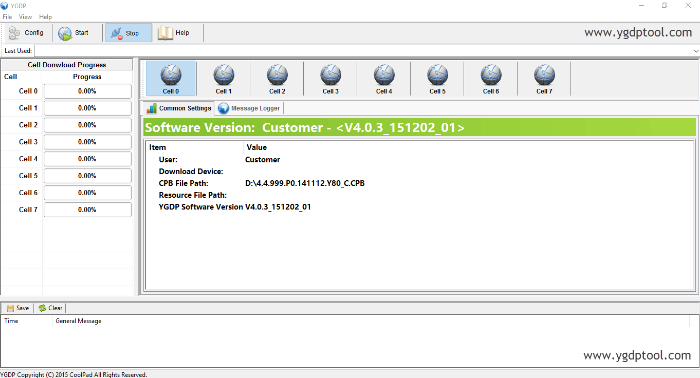Select the Resource File Path: row

(x=420, y=195)
